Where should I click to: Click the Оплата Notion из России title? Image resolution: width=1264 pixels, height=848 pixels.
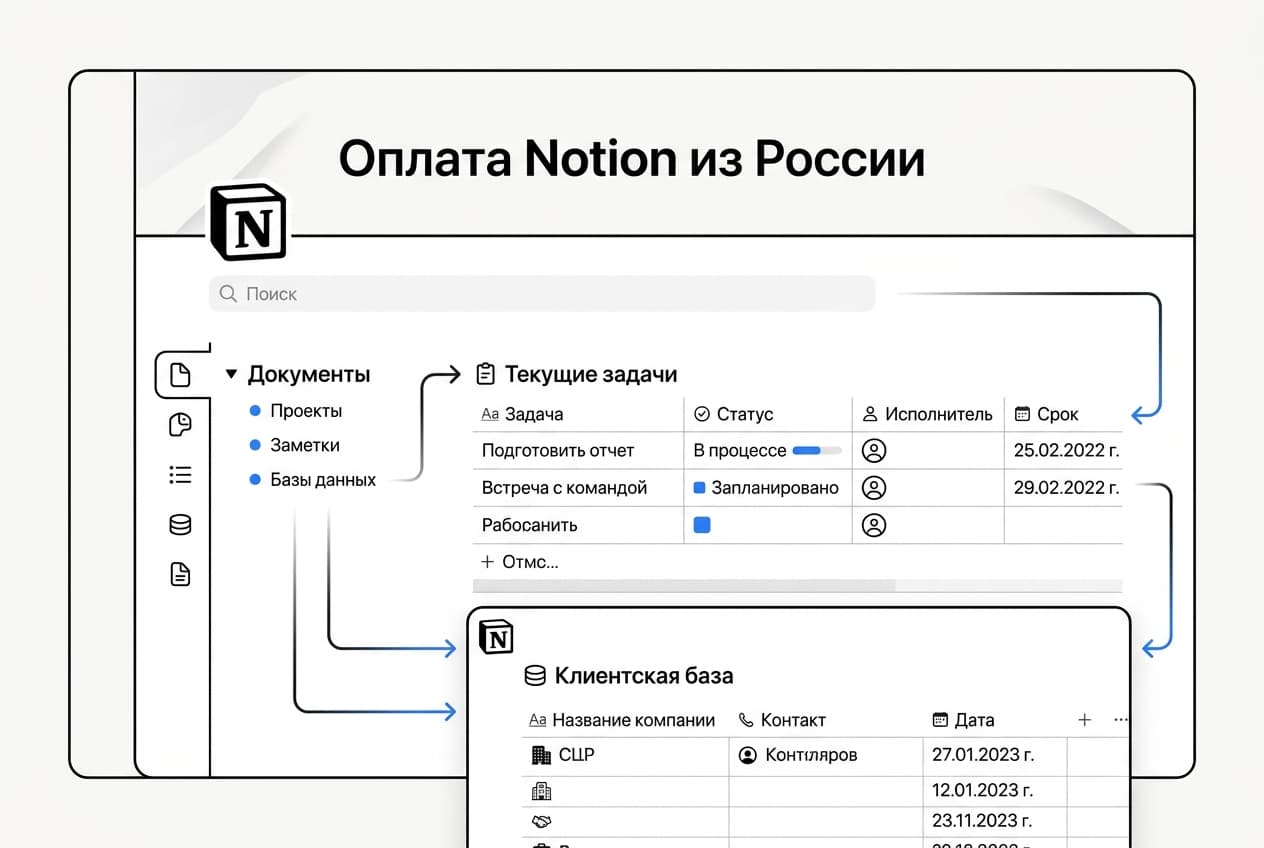coord(632,159)
